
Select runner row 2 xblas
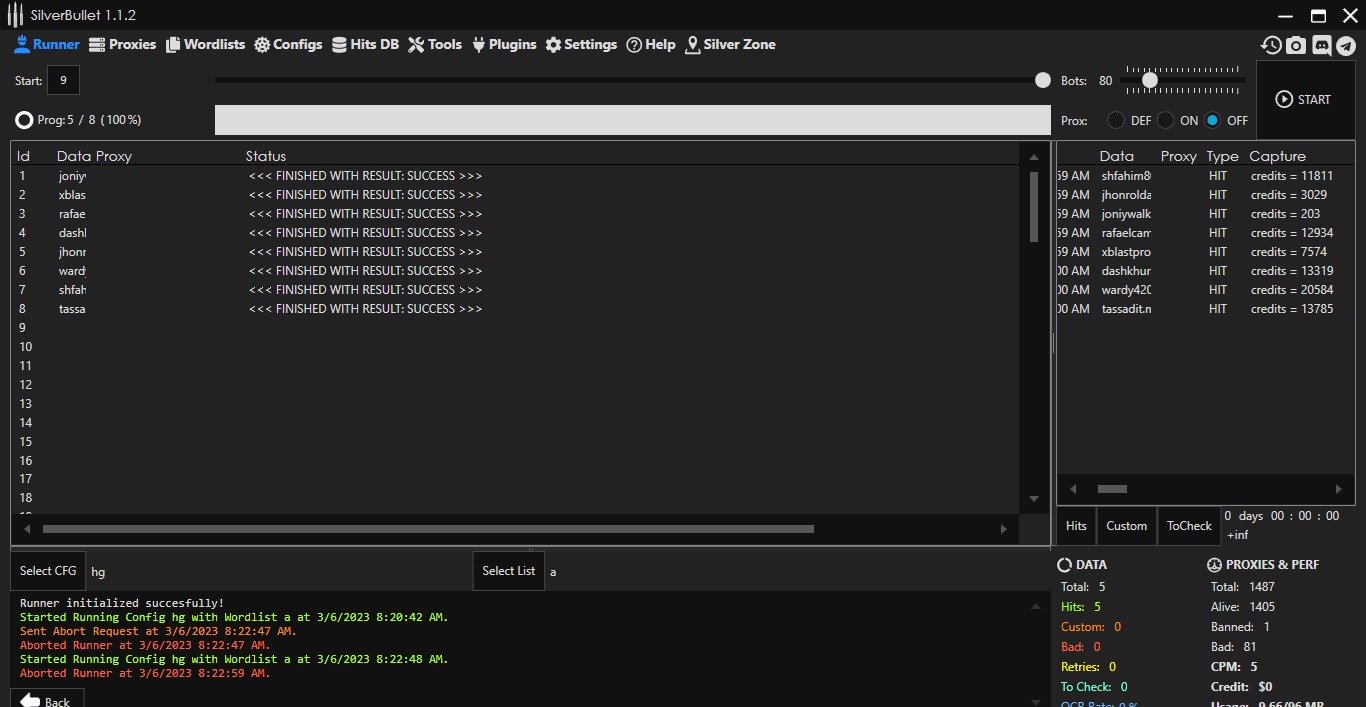pyautogui.click(x=515, y=195)
